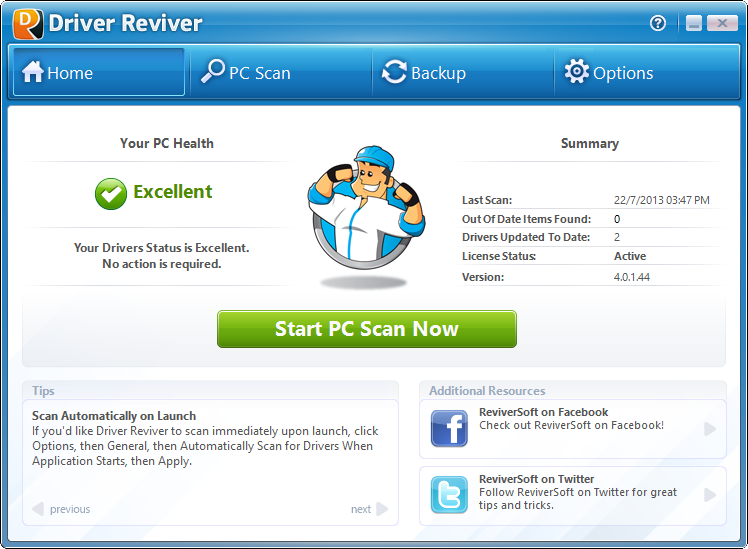Start PC Scan Now

366,329
